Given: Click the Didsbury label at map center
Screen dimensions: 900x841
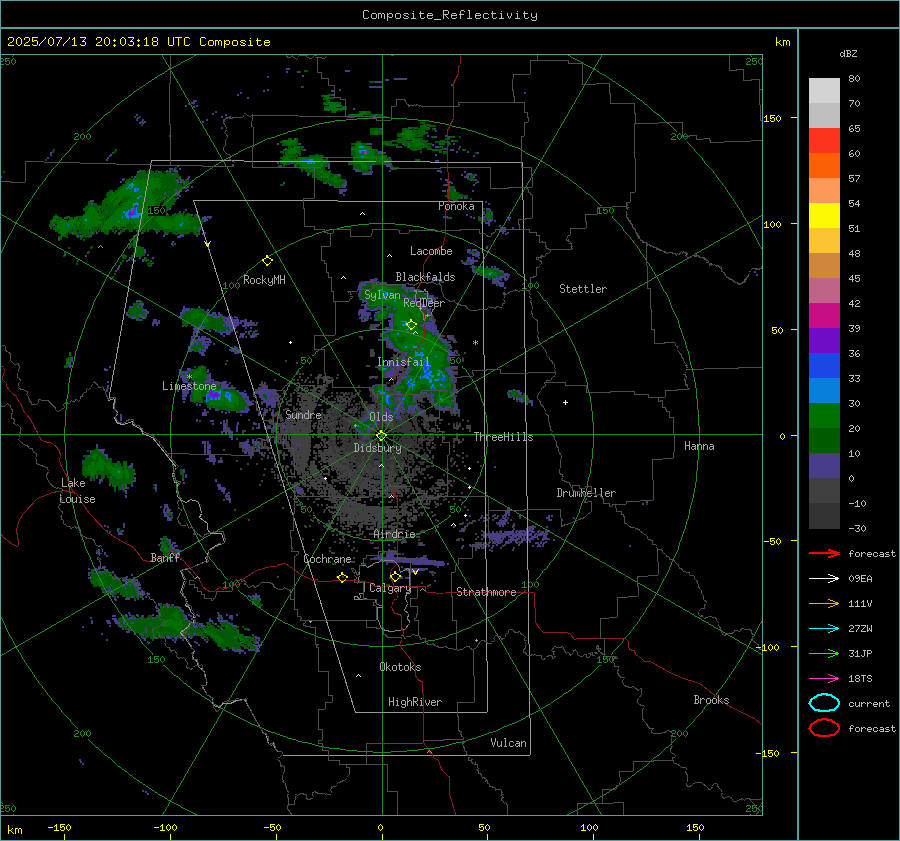Looking at the screenshot, I should click(377, 448).
